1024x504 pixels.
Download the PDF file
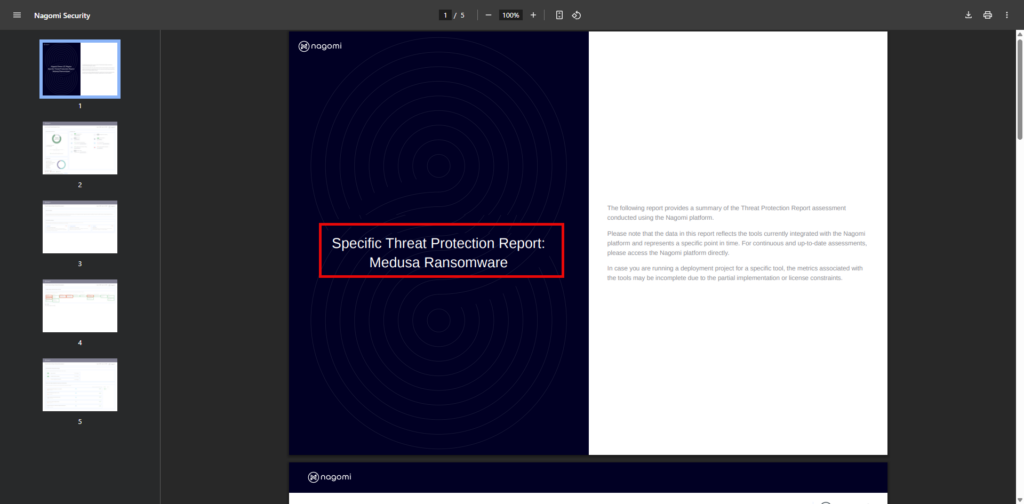tap(968, 15)
